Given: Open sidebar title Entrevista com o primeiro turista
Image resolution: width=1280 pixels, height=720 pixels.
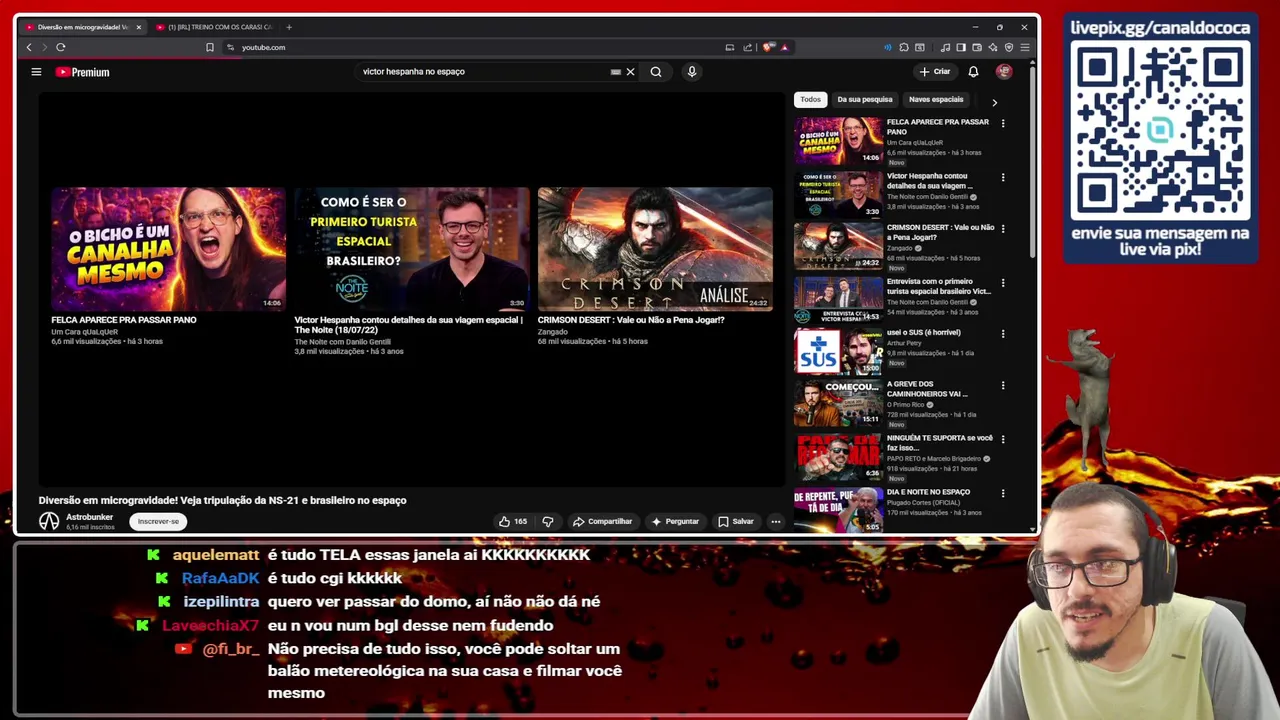Looking at the screenshot, I should click(x=939, y=287).
